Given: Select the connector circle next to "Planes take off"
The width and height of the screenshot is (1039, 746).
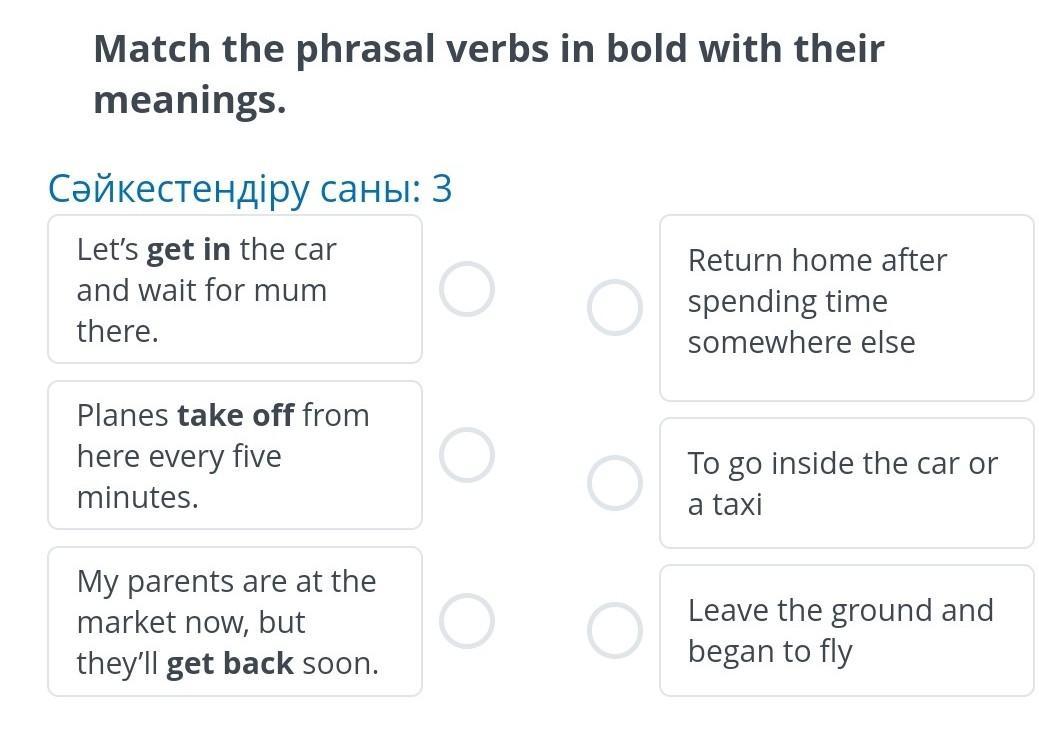Looking at the screenshot, I should coord(467,455).
